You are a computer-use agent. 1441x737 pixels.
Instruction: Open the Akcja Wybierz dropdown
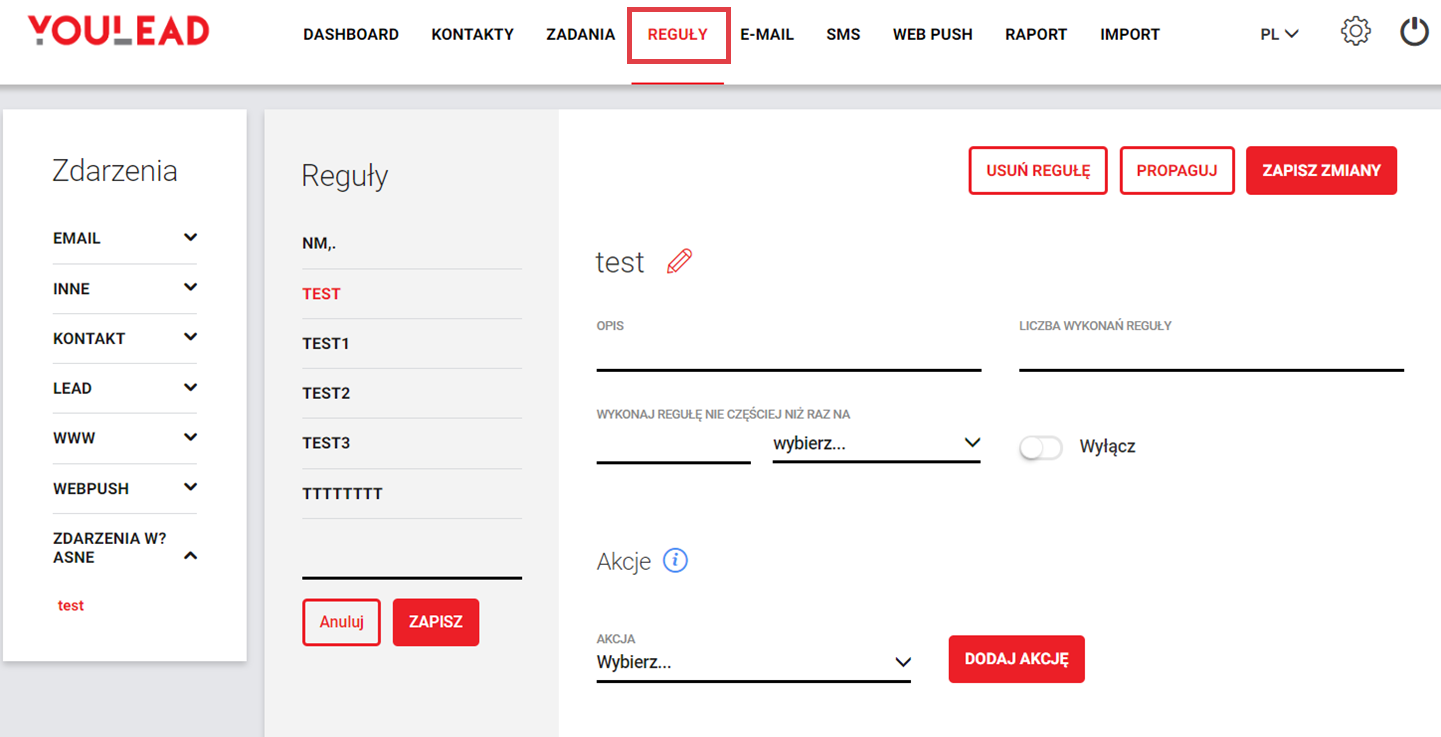coord(753,662)
